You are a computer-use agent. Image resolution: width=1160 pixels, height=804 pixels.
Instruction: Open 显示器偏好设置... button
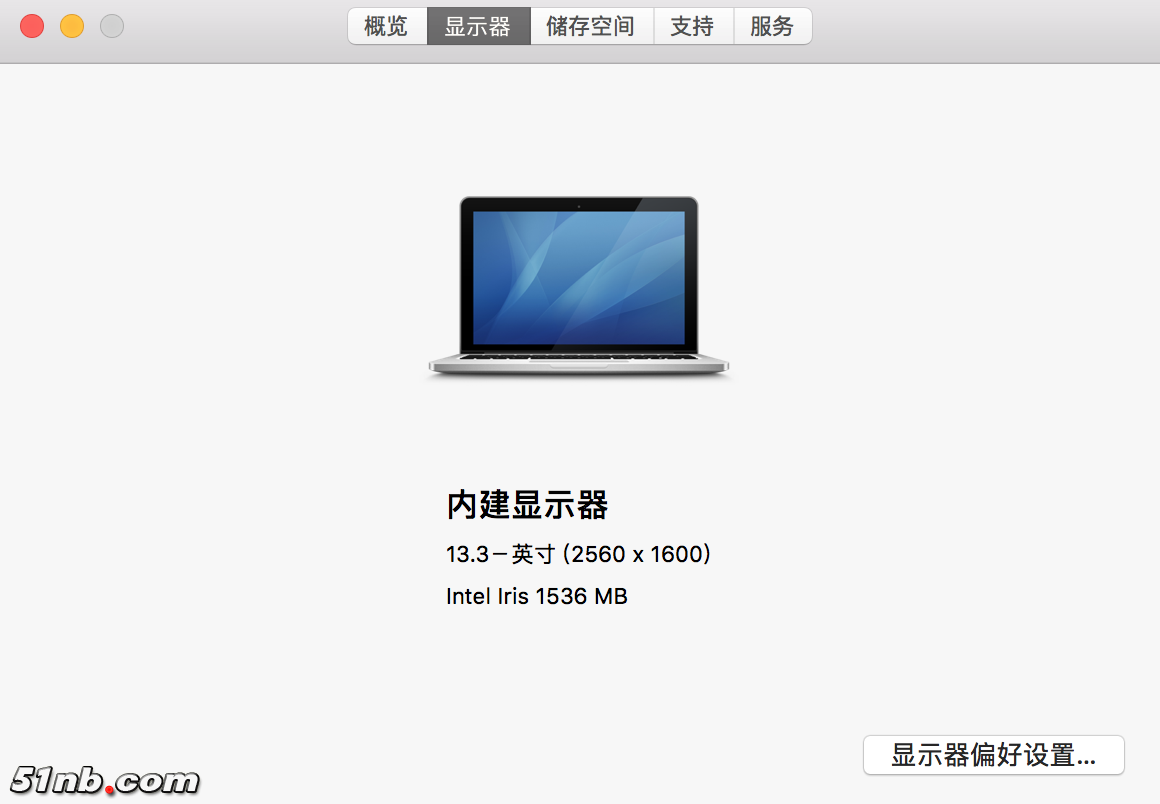(994, 755)
